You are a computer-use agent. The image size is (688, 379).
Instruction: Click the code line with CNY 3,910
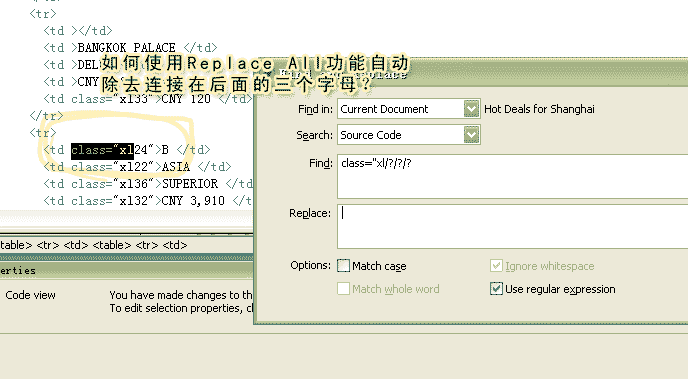tap(148, 201)
